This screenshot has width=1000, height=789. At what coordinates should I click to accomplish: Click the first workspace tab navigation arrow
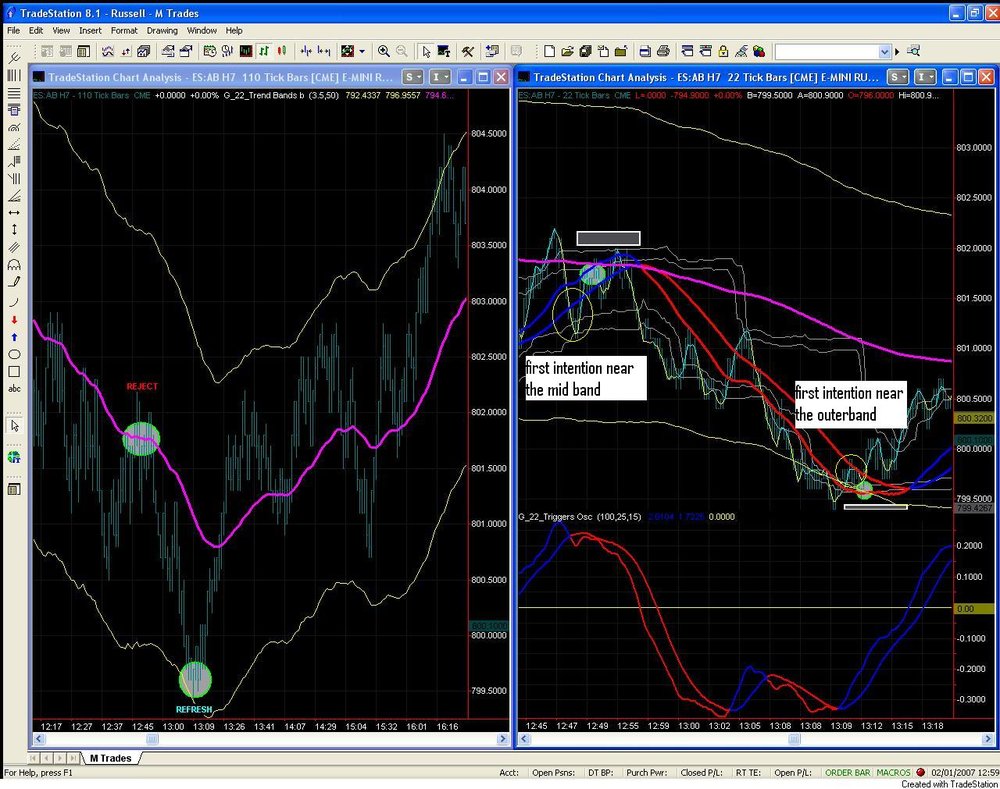coord(34,758)
